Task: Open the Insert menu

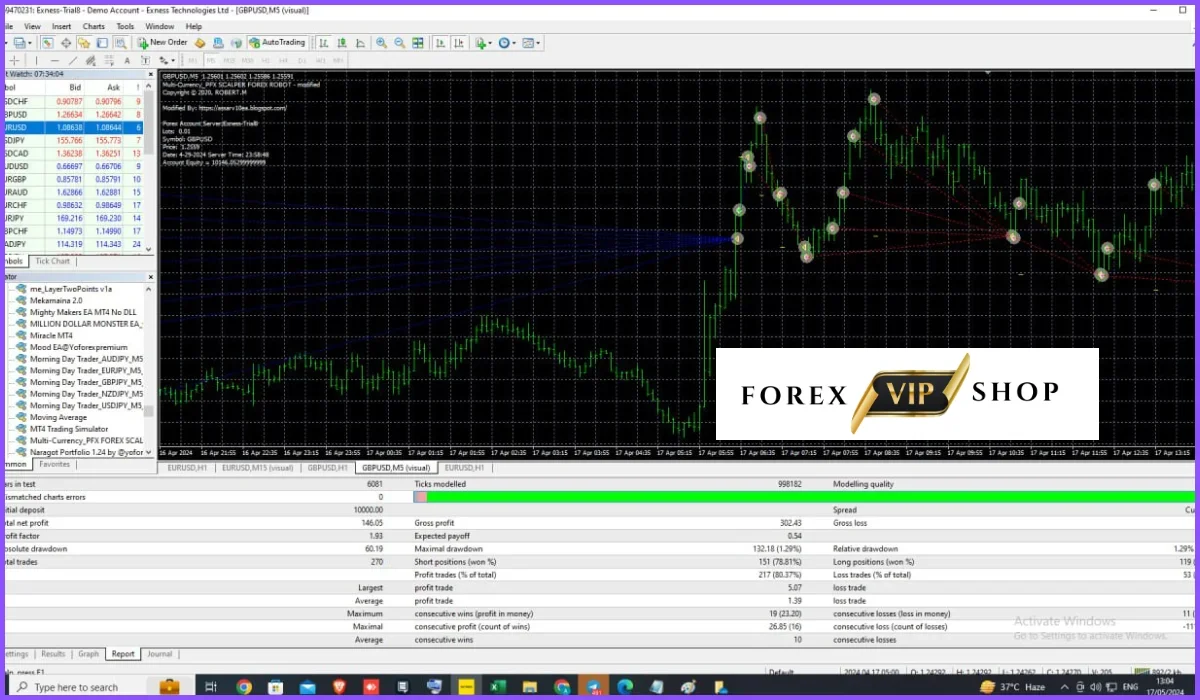Action: (x=62, y=26)
